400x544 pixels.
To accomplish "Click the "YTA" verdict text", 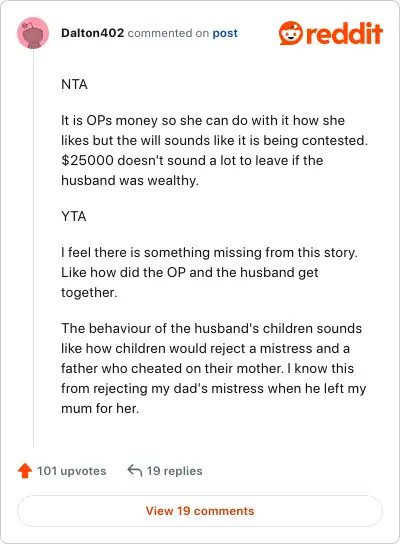I will [74, 216].
